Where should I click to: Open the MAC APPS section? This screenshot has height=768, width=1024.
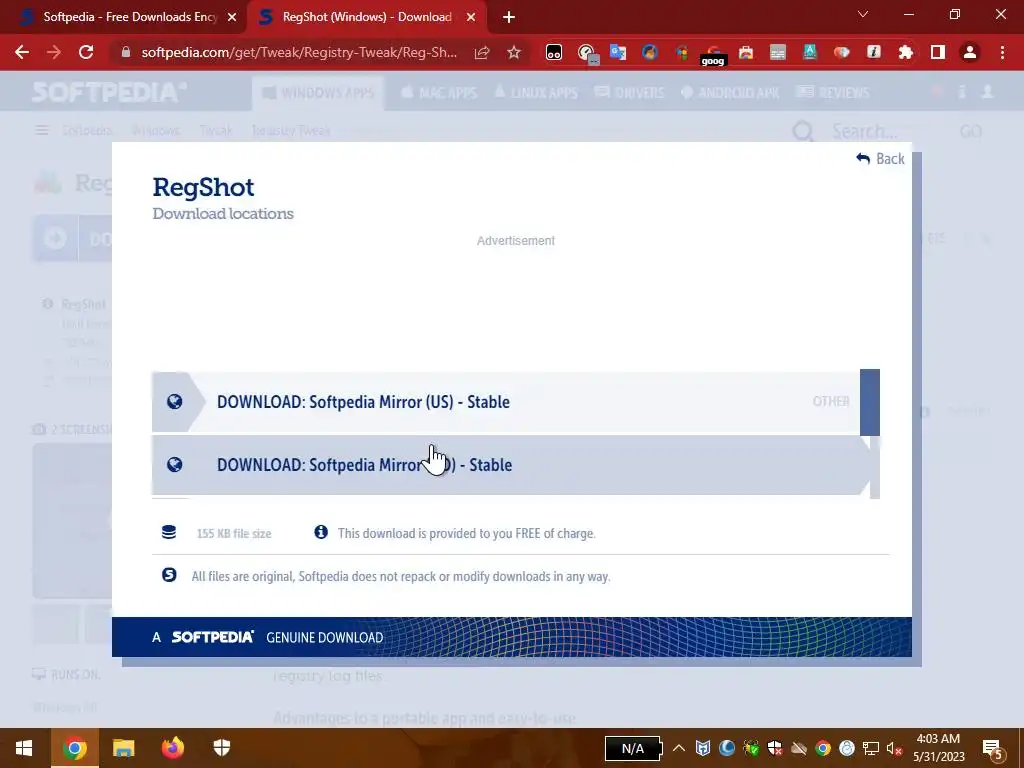click(x=439, y=93)
